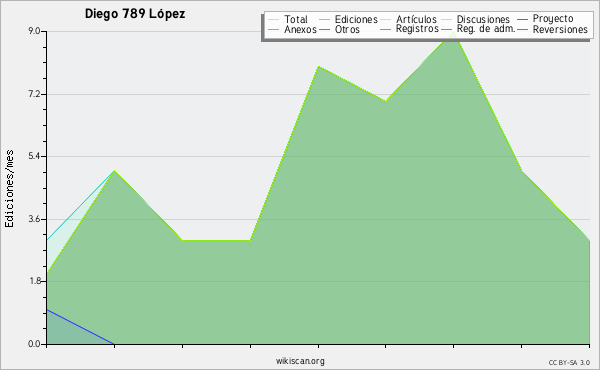Click the 3.6 y-axis value
Viewport: 600px width, 370px height.
(x=34, y=219)
